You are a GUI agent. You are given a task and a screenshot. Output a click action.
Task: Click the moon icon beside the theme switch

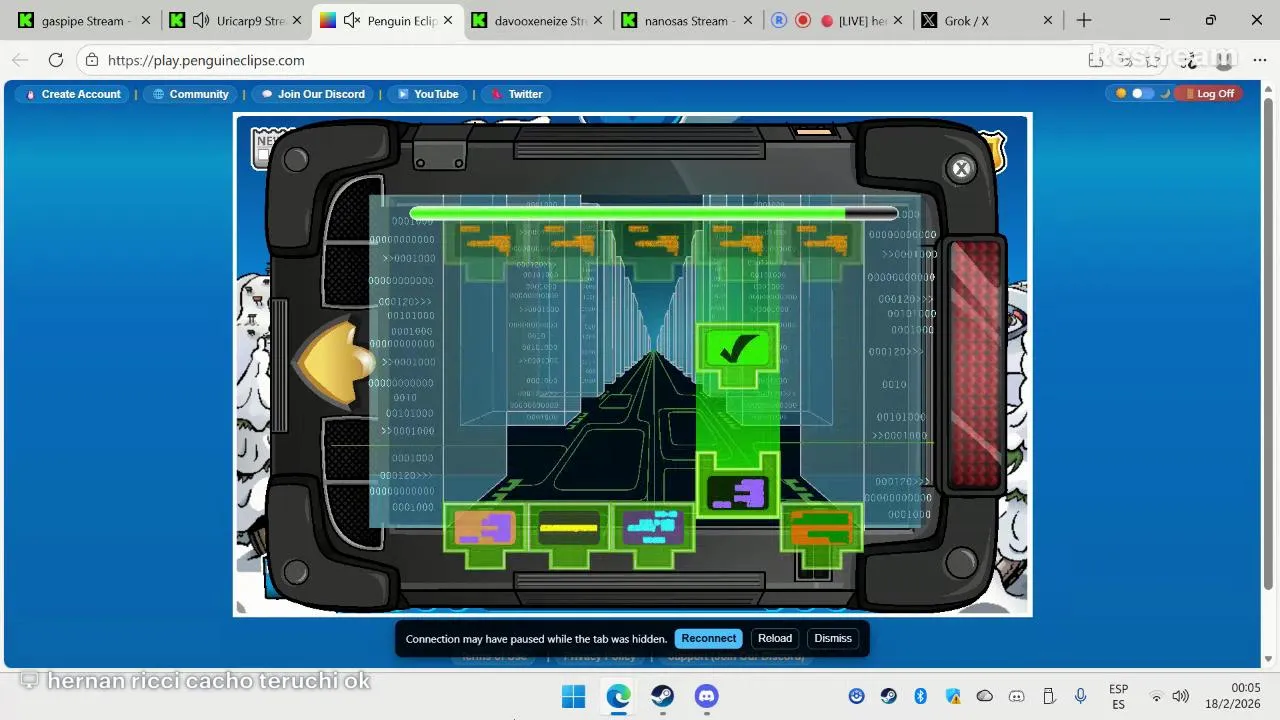point(1164,93)
